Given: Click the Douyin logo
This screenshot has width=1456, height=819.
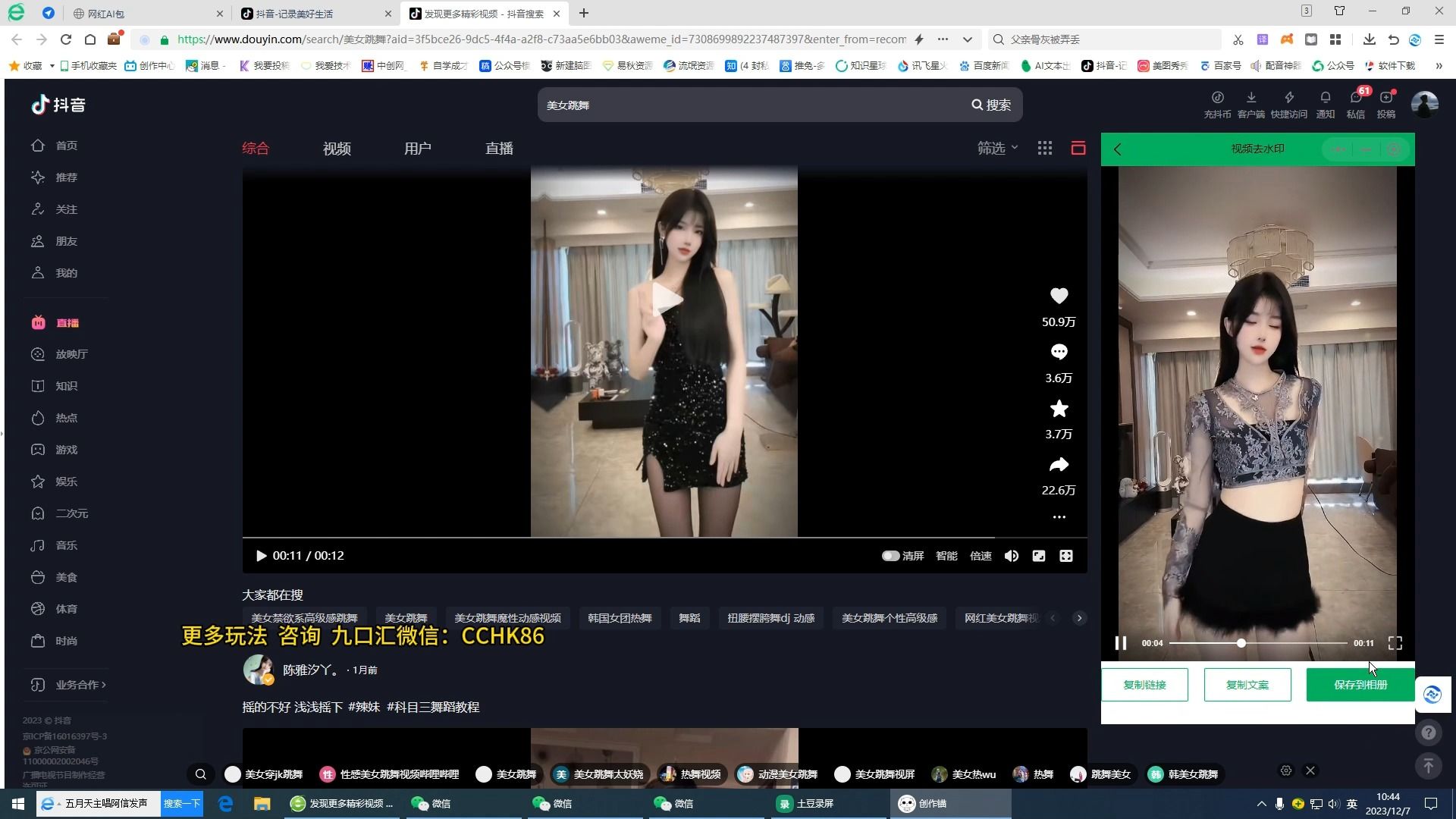Looking at the screenshot, I should coord(58,105).
